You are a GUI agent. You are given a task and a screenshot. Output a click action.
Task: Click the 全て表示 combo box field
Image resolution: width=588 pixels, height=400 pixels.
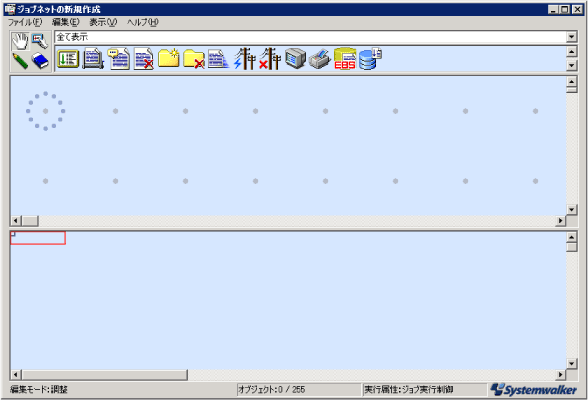tap(310, 37)
